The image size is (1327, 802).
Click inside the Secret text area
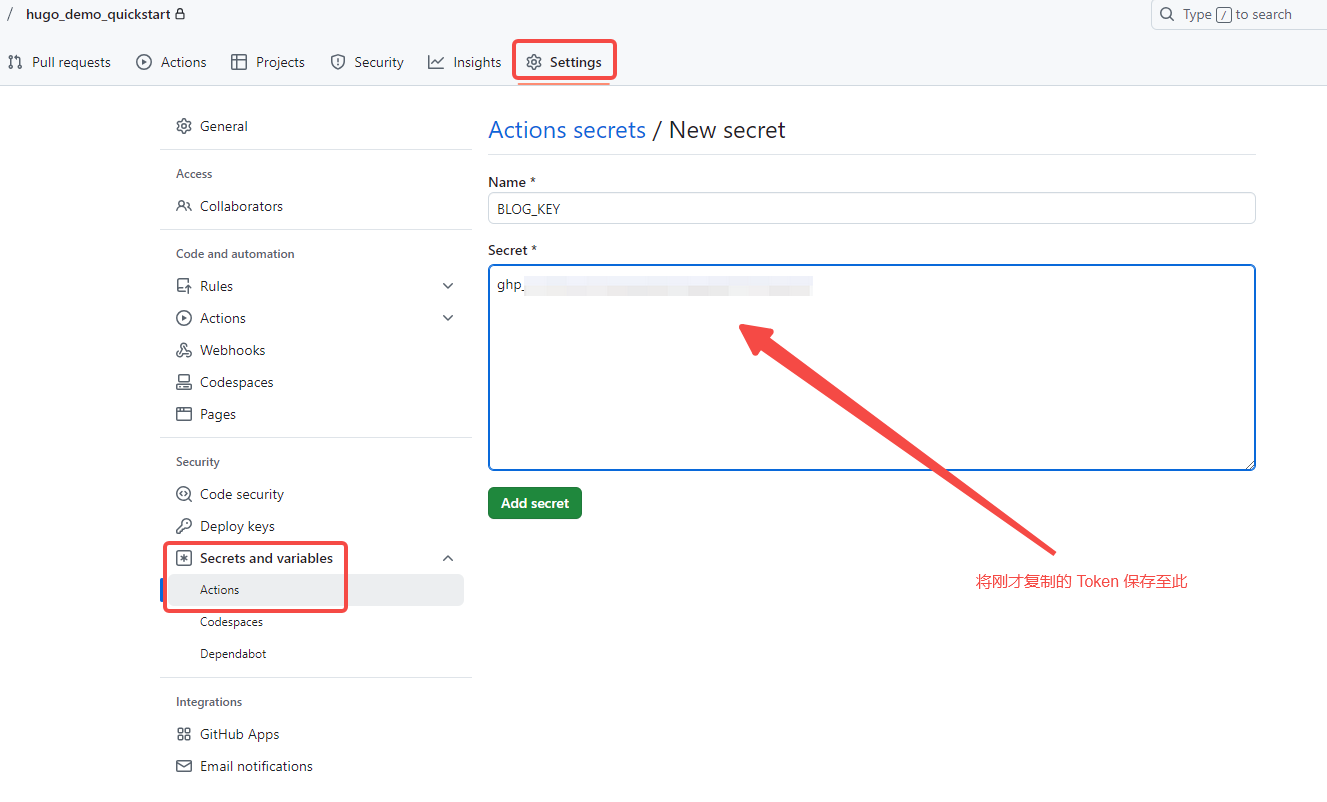(871, 367)
